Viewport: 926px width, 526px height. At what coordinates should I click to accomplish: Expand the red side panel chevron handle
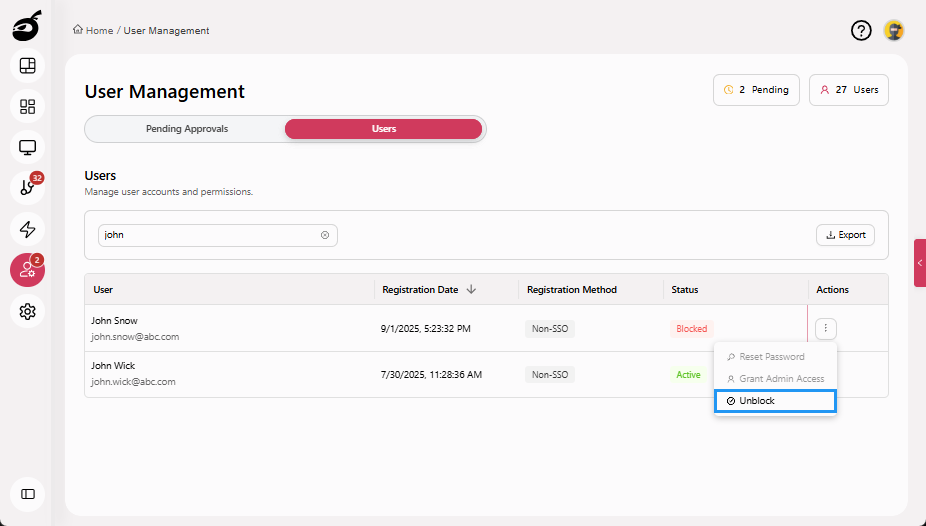click(x=920, y=263)
